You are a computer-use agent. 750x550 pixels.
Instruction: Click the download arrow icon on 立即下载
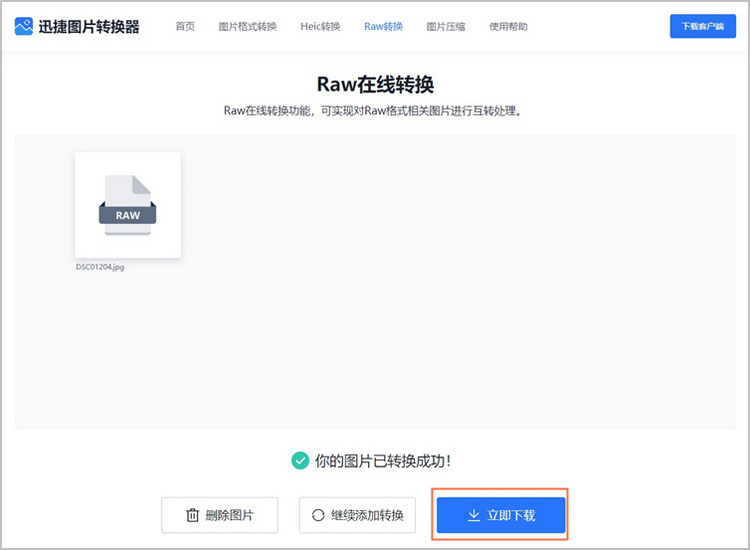coord(474,516)
